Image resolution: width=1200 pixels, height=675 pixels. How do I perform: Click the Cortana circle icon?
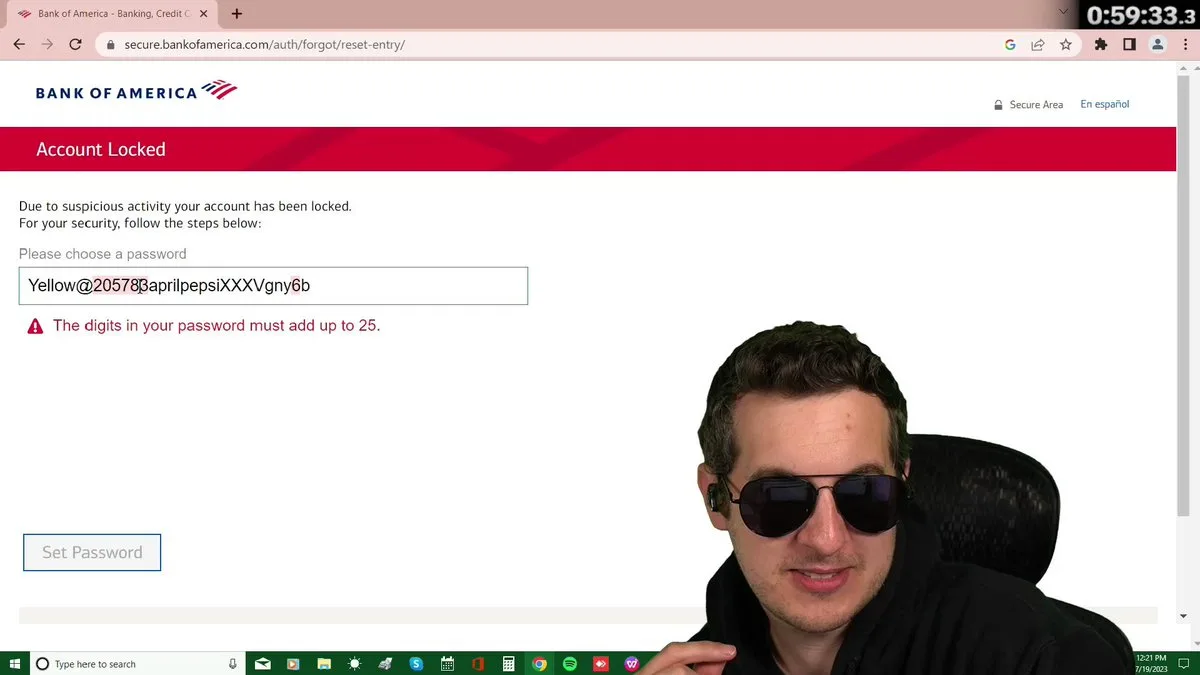pyautogui.click(x=42, y=664)
